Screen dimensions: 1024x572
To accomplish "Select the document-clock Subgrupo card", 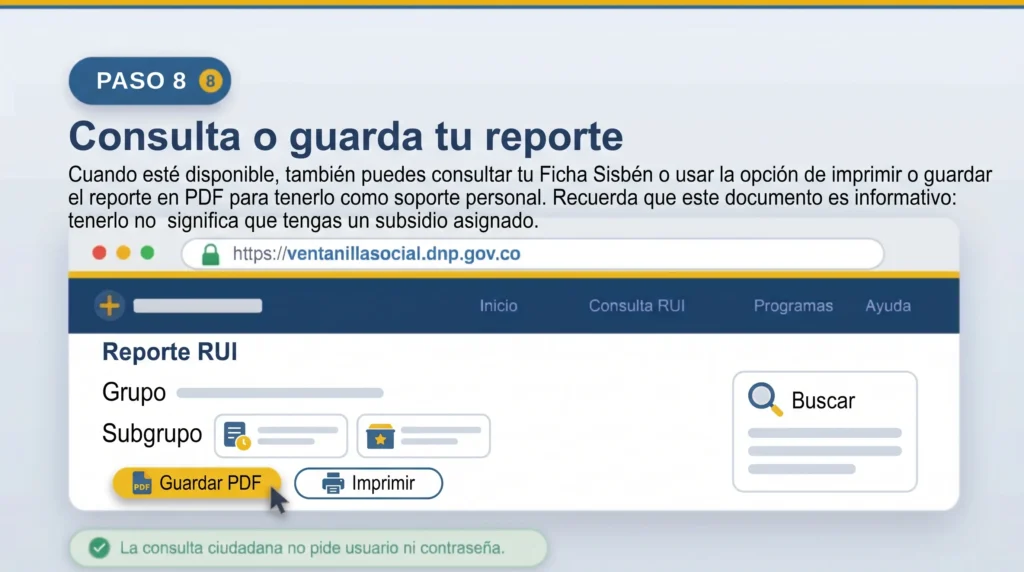I will (x=281, y=436).
